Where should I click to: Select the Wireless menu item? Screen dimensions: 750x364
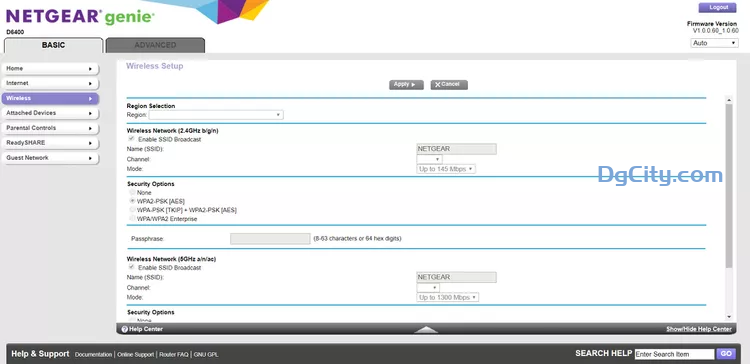[x=50, y=99]
